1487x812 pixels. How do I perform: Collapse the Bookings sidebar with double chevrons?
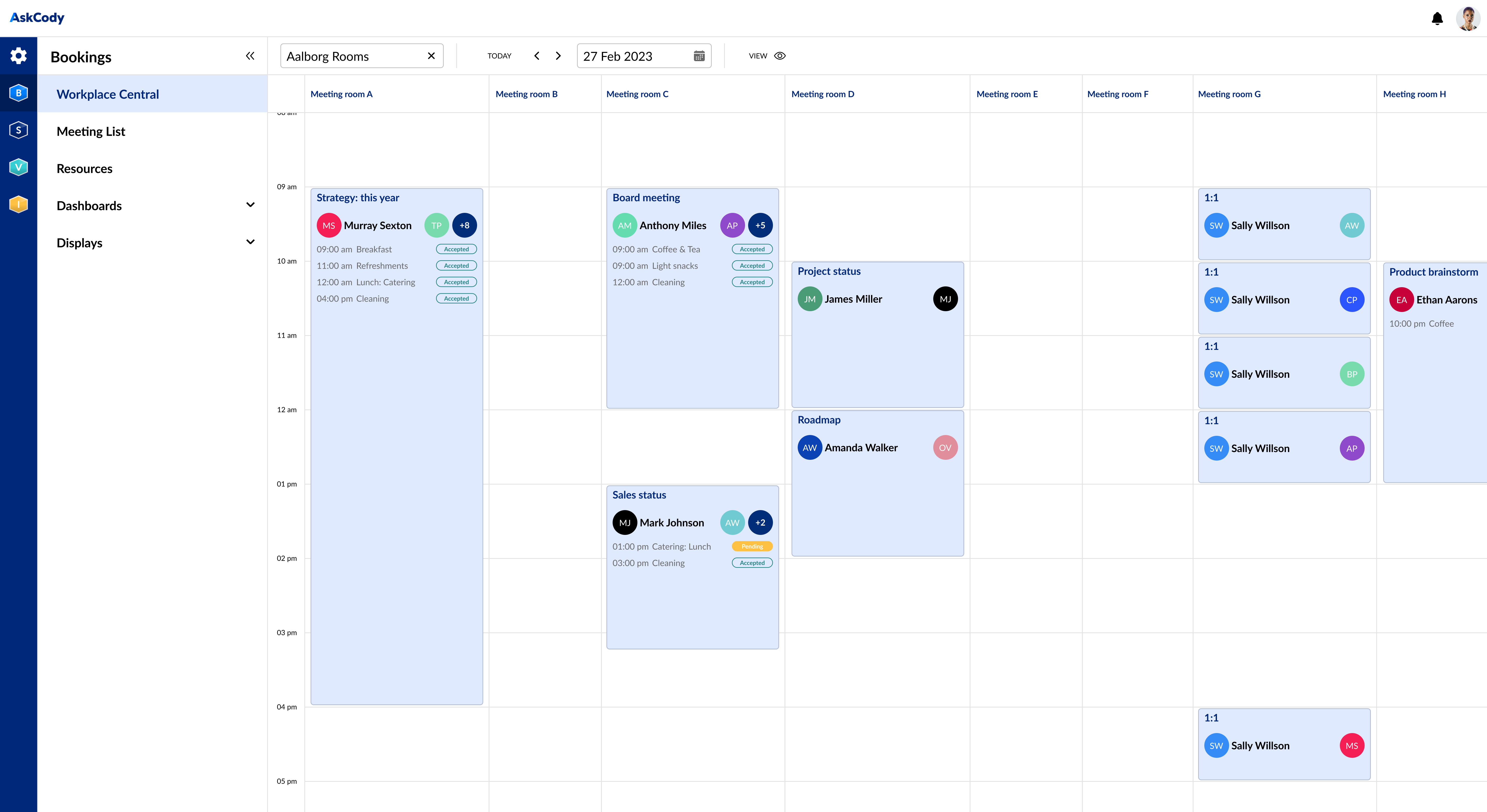click(250, 55)
